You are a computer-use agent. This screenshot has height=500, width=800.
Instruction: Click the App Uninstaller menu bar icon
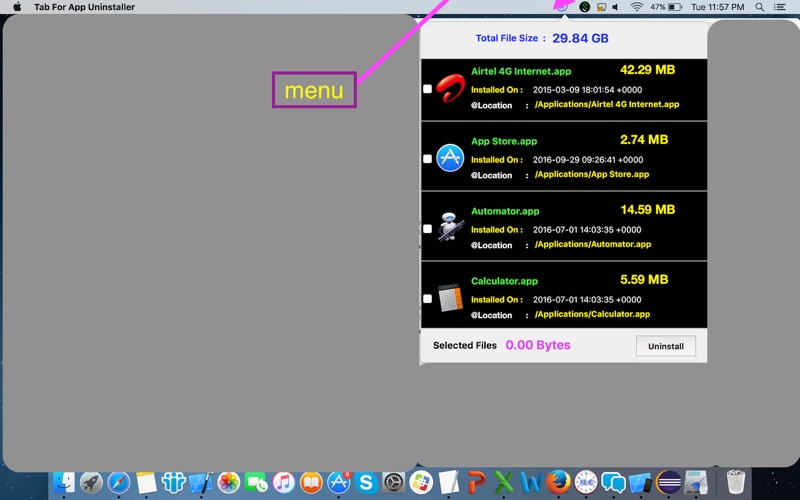click(561, 7)
